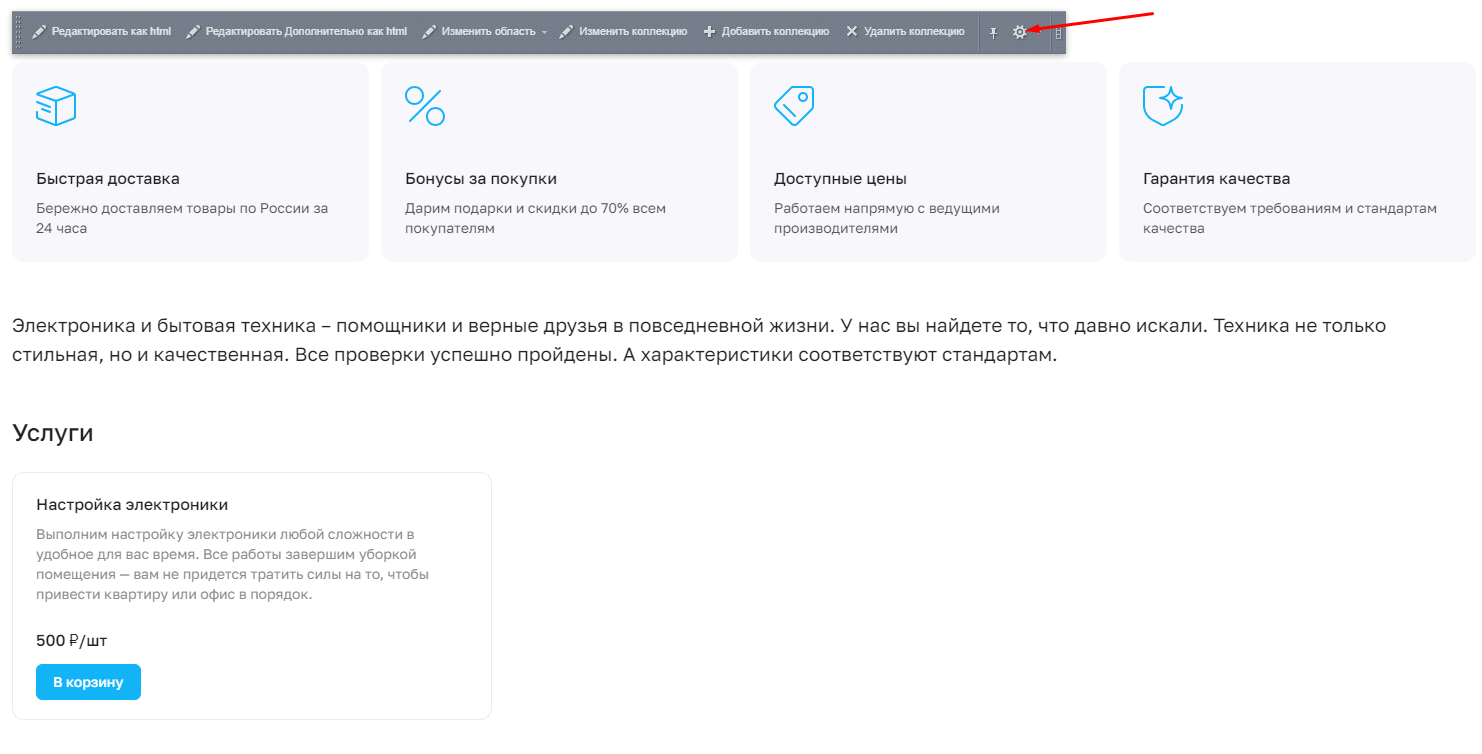Open the 'Настройка электроники' service title
Image resolution: width=1482 pixels, height=754 pixels.
132,505
